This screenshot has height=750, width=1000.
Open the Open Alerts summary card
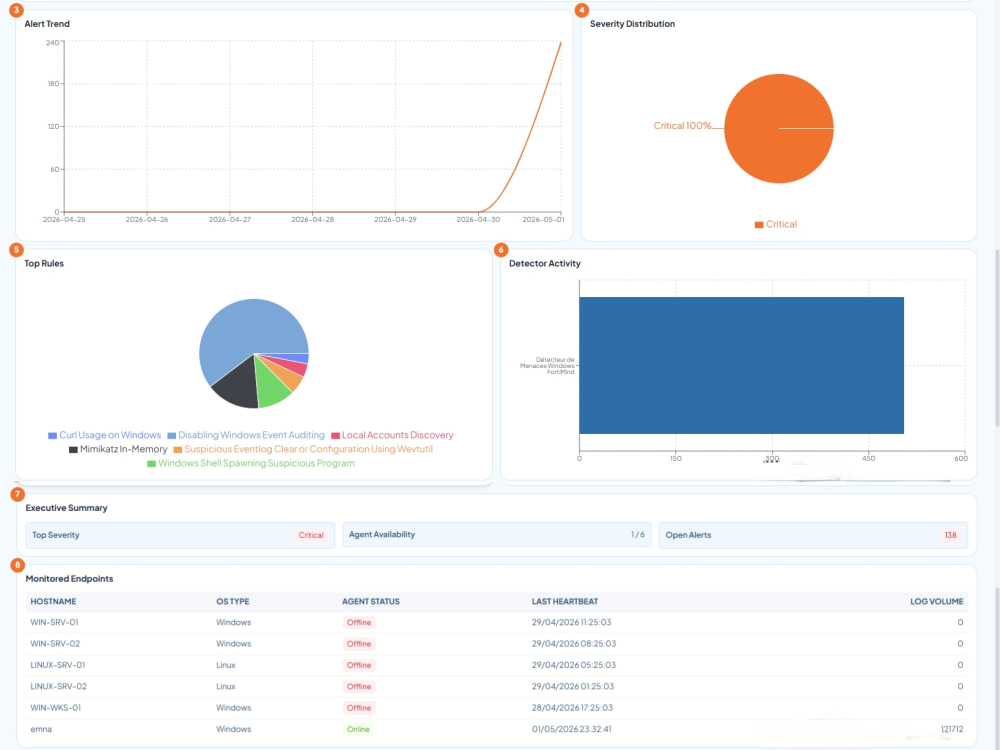[813, 535]
